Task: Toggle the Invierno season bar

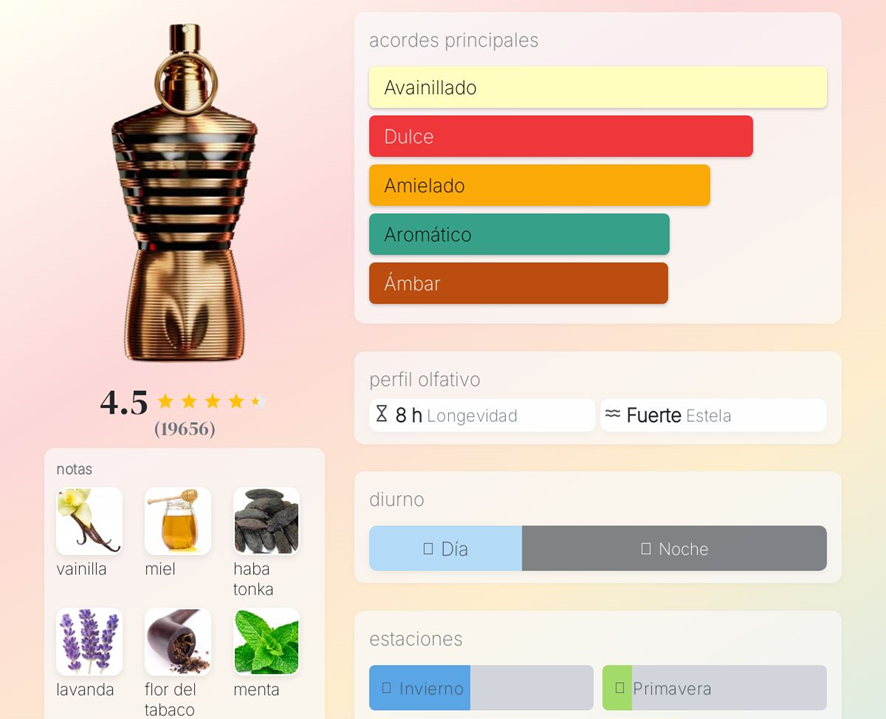Action: pyautogui.click(x=480, y=688)
